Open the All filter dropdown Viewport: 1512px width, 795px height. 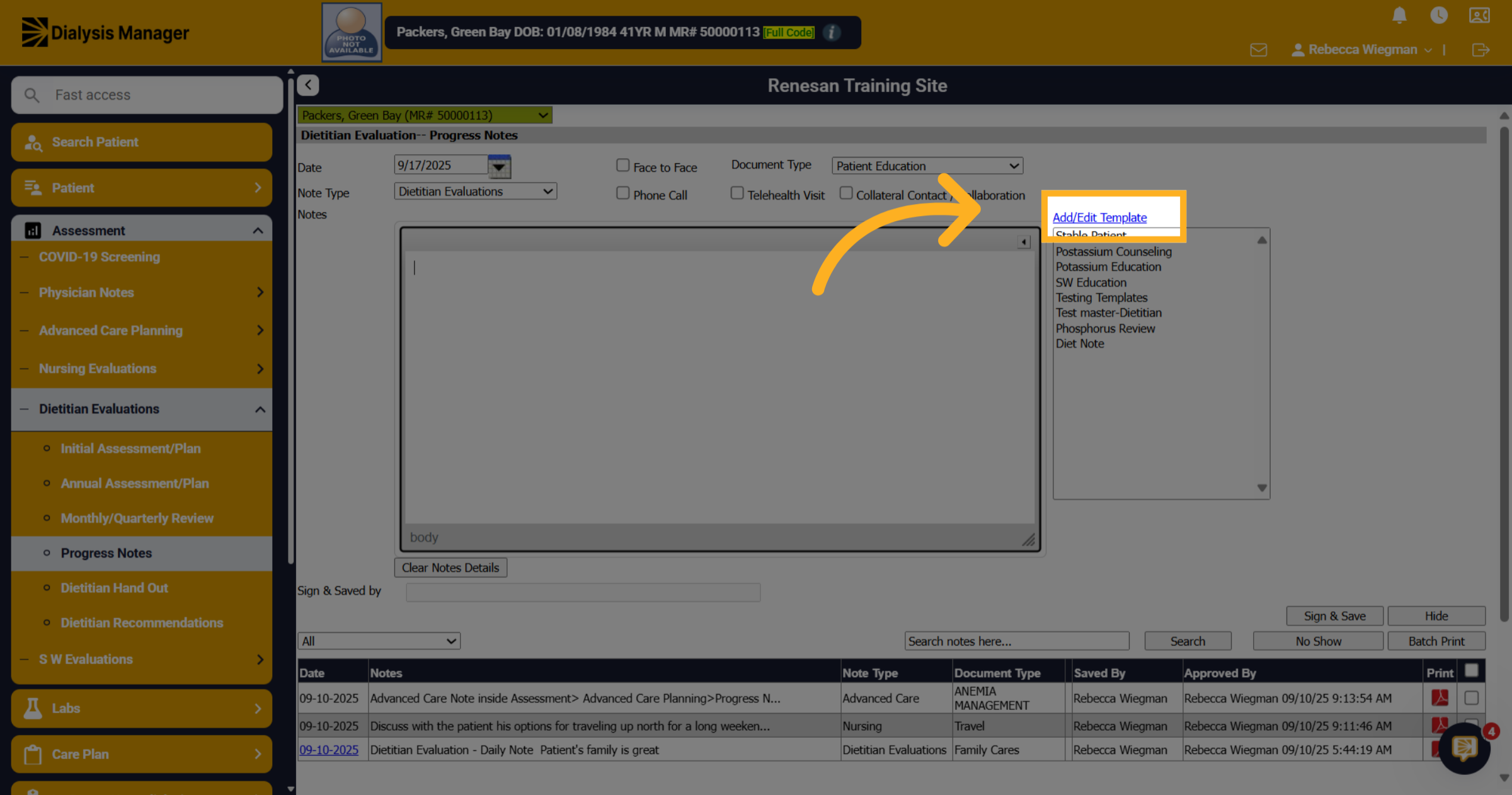(379, 641)
